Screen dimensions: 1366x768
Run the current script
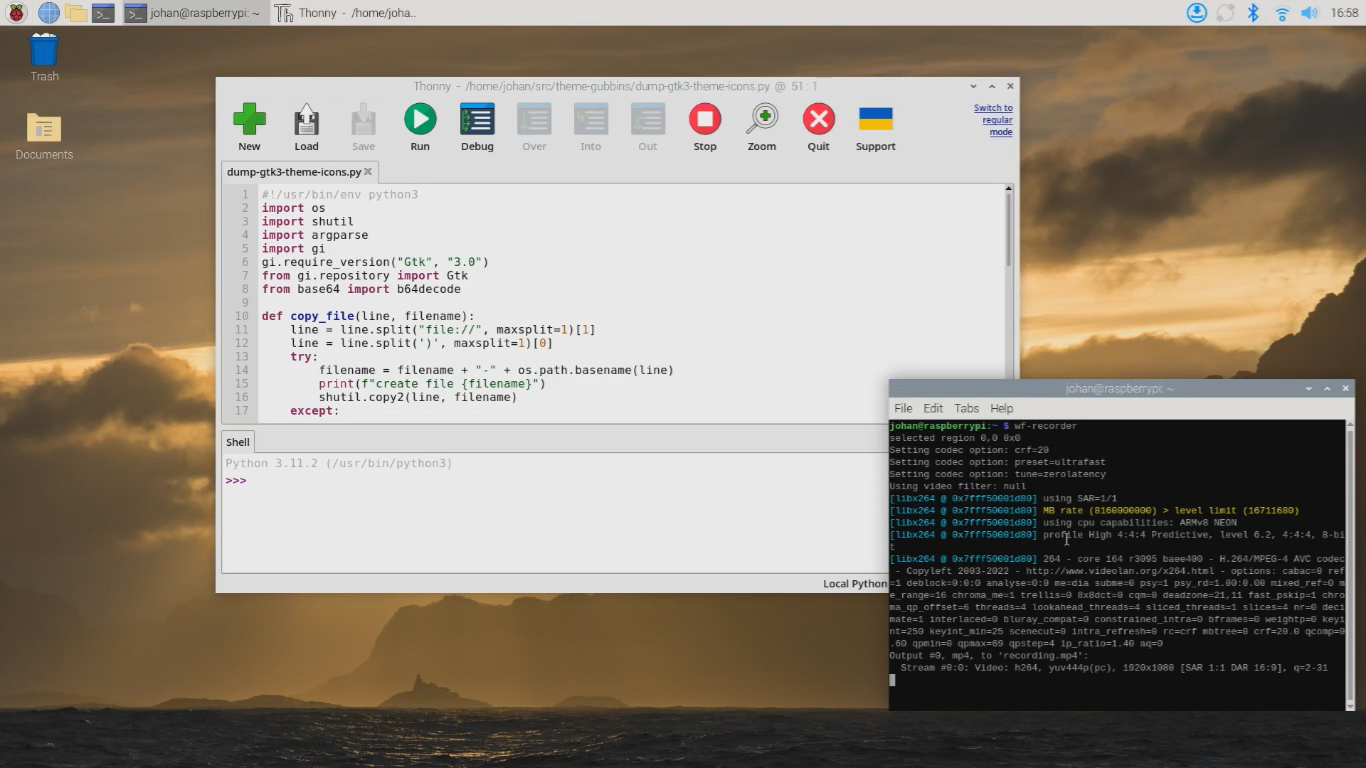click(420, 120)
